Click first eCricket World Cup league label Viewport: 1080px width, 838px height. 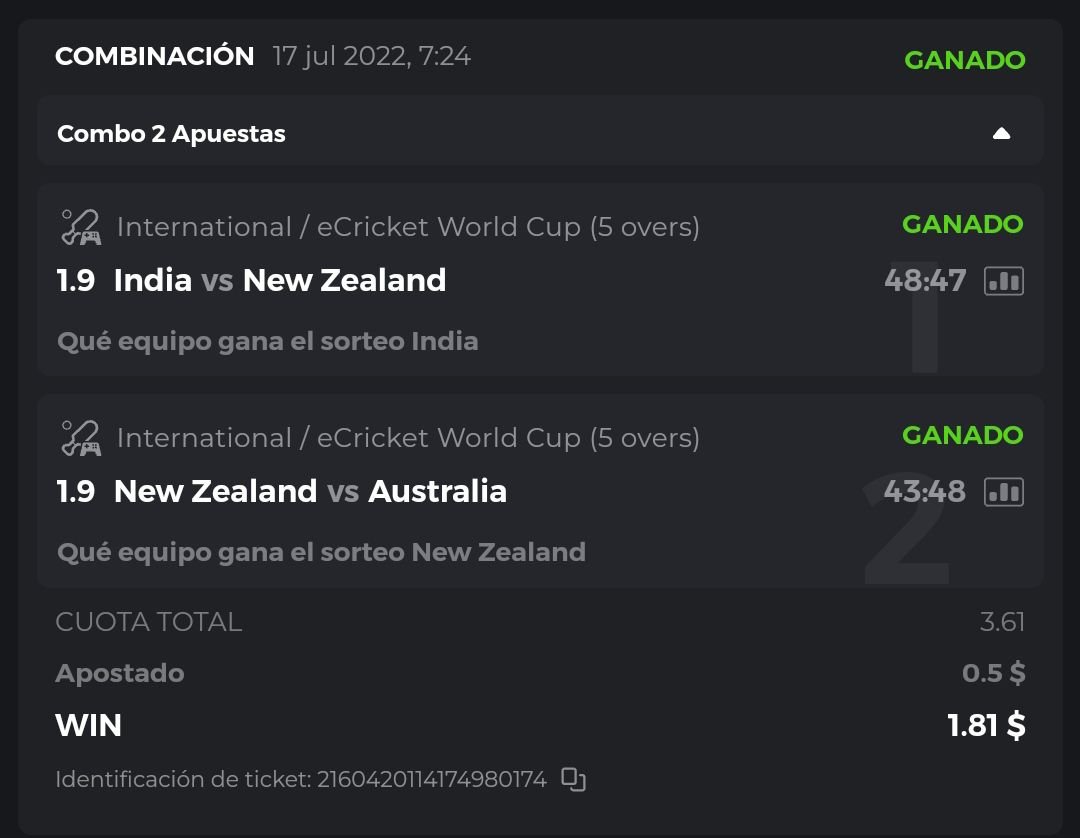coord(408,228)
